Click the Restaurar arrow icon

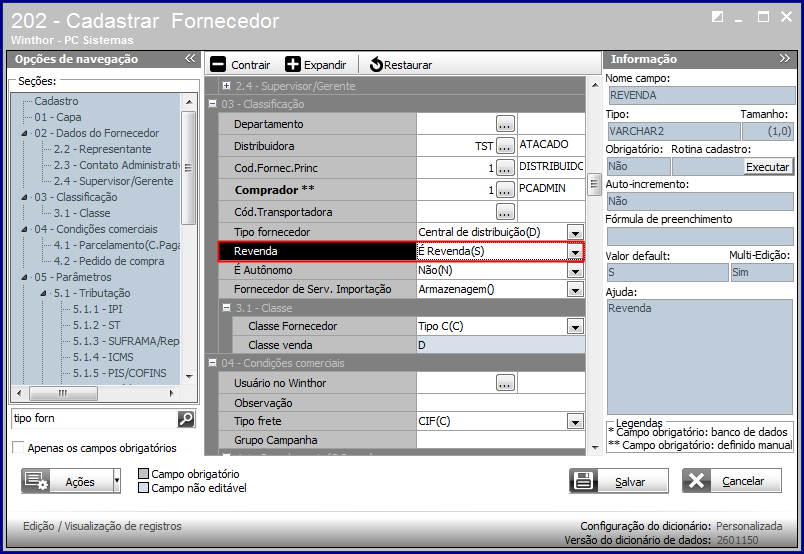coord(376,65)
